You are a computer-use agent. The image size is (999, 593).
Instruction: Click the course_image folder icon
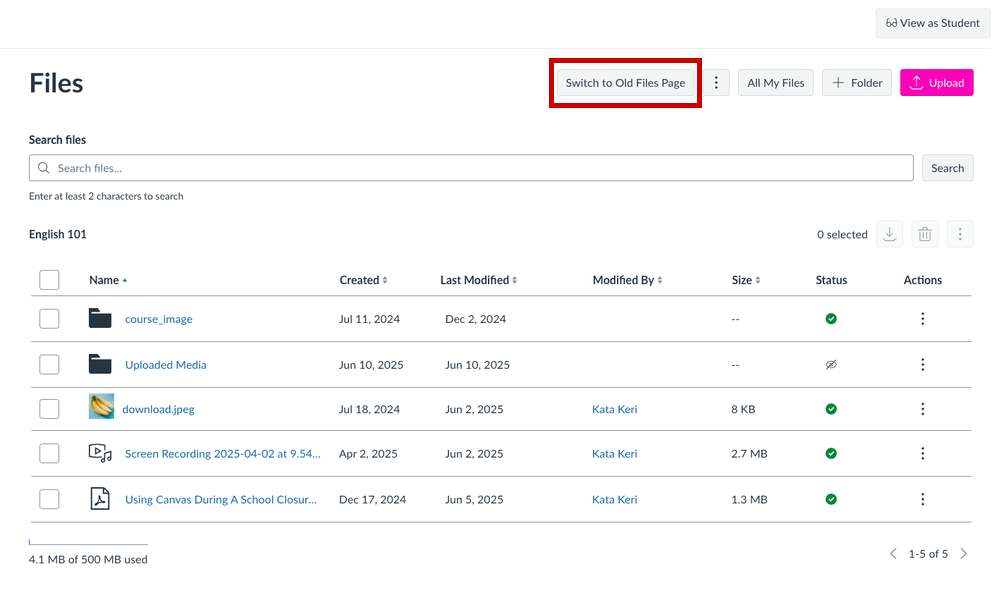click(x=100, y=319)
